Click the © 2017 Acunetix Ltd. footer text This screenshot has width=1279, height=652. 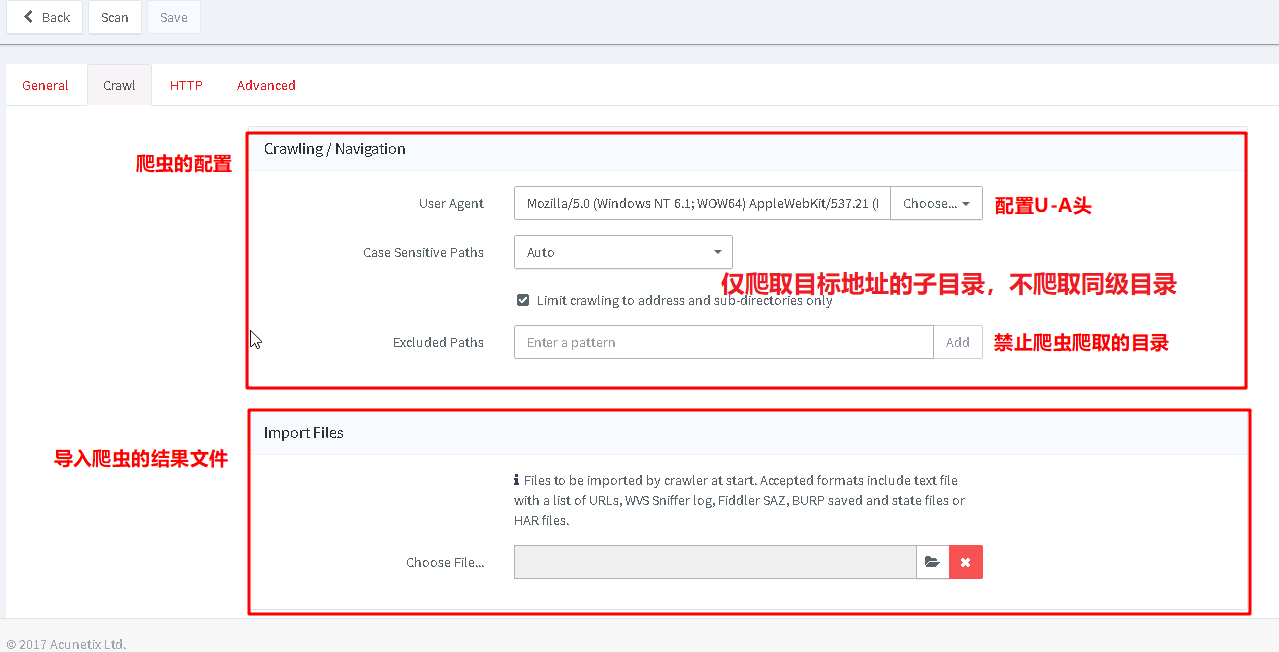click(66, 644)
